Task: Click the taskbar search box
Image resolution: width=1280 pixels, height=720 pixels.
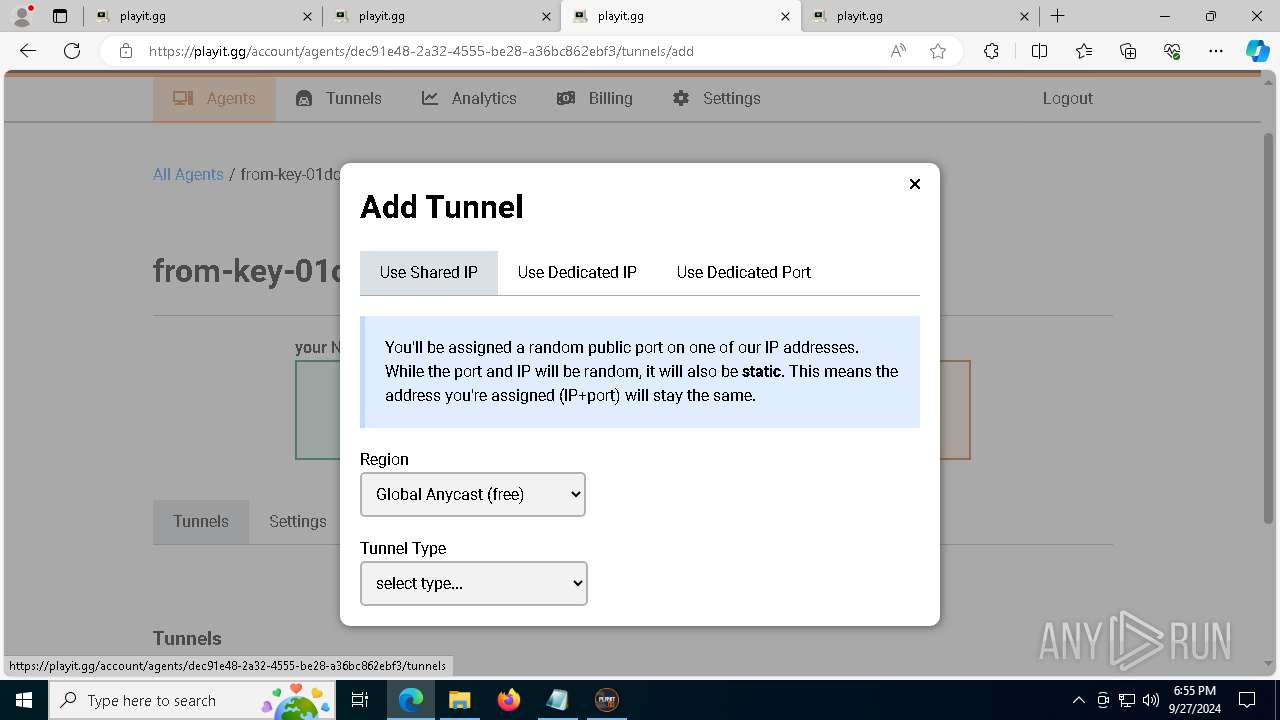Action: click(x=192, y=700)
